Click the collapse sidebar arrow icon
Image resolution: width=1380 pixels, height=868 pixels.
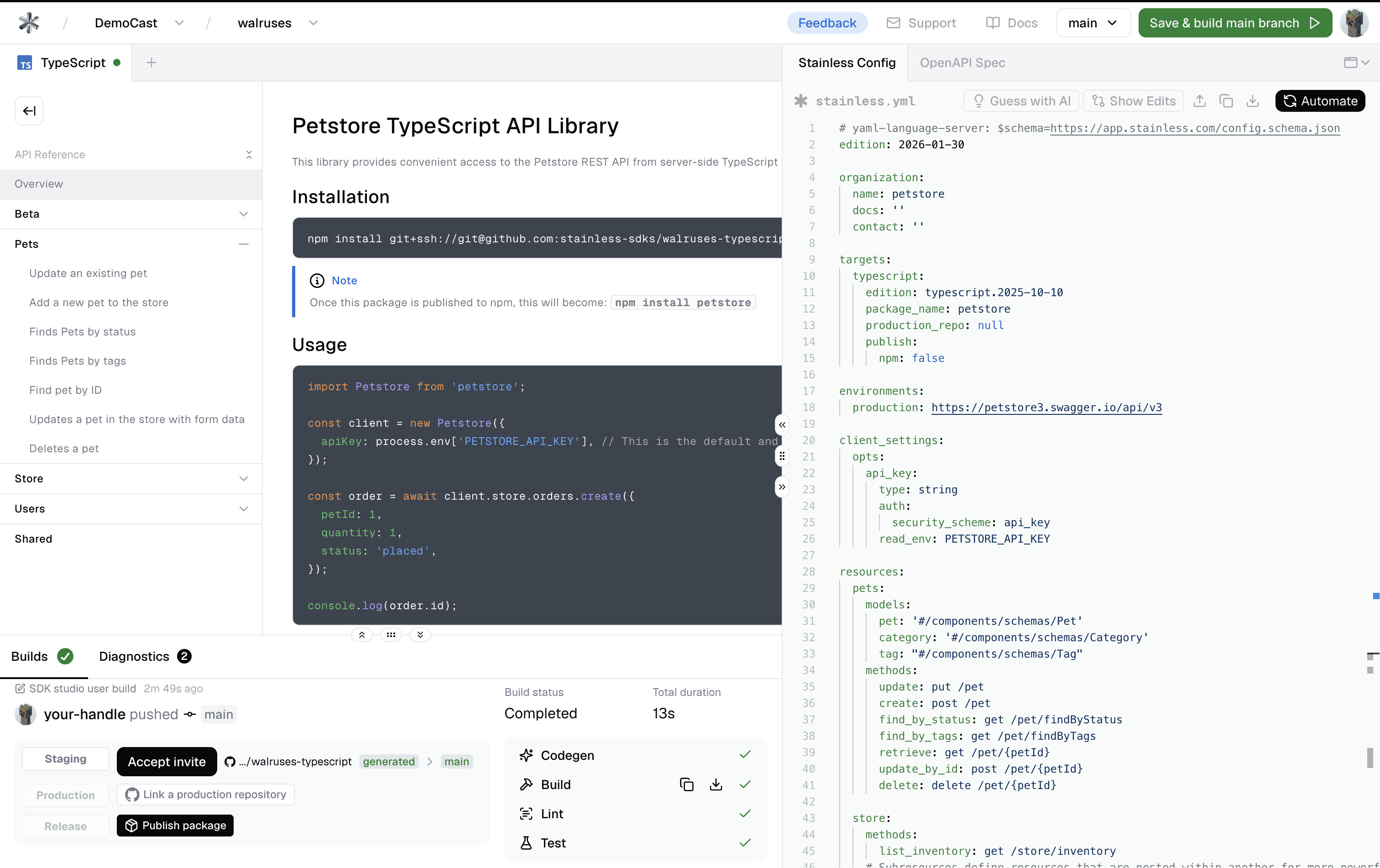29,110
